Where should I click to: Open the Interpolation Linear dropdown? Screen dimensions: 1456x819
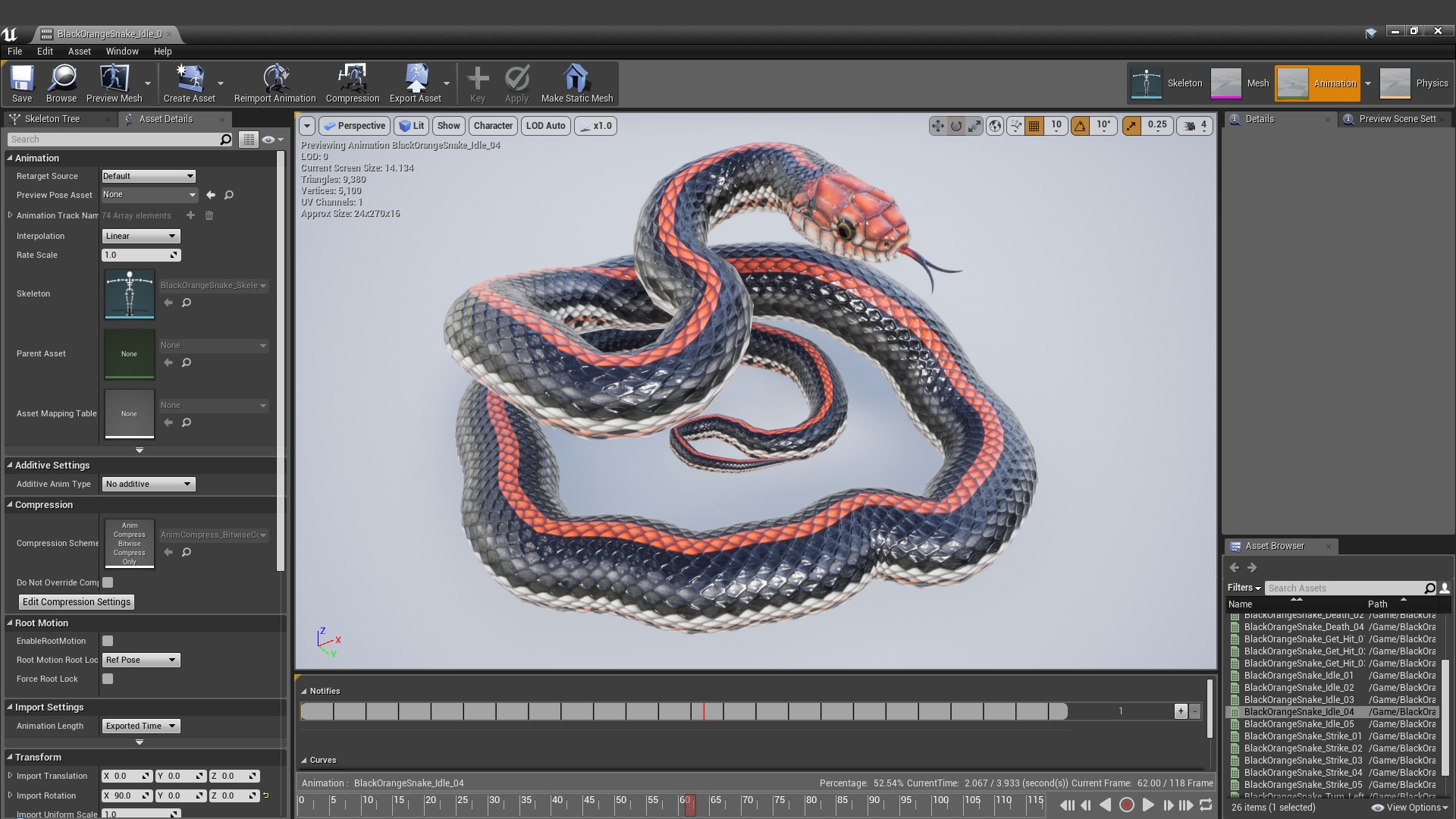141,236
